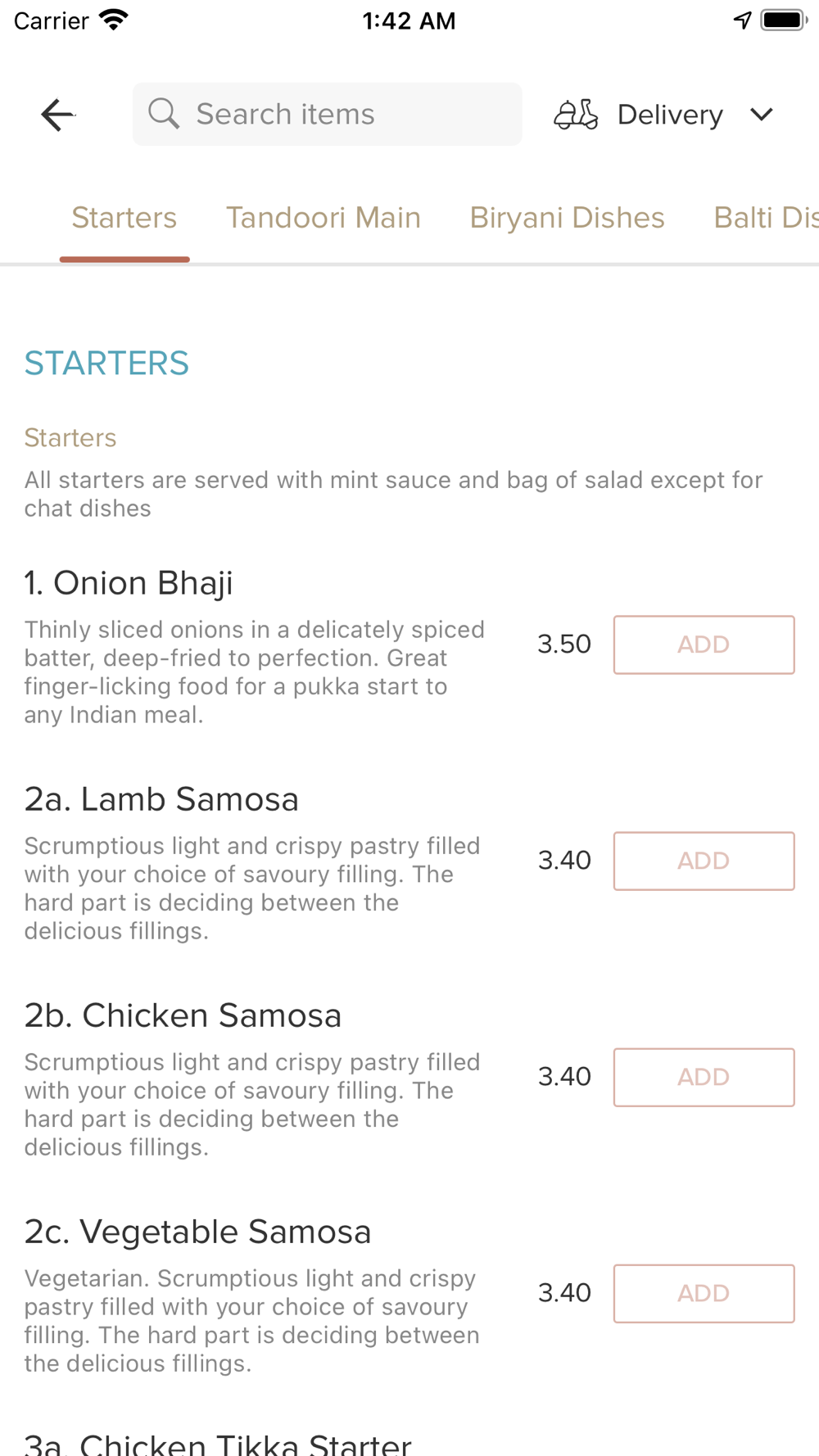Add Vegetable Samosa to the order

[704, 1293]
